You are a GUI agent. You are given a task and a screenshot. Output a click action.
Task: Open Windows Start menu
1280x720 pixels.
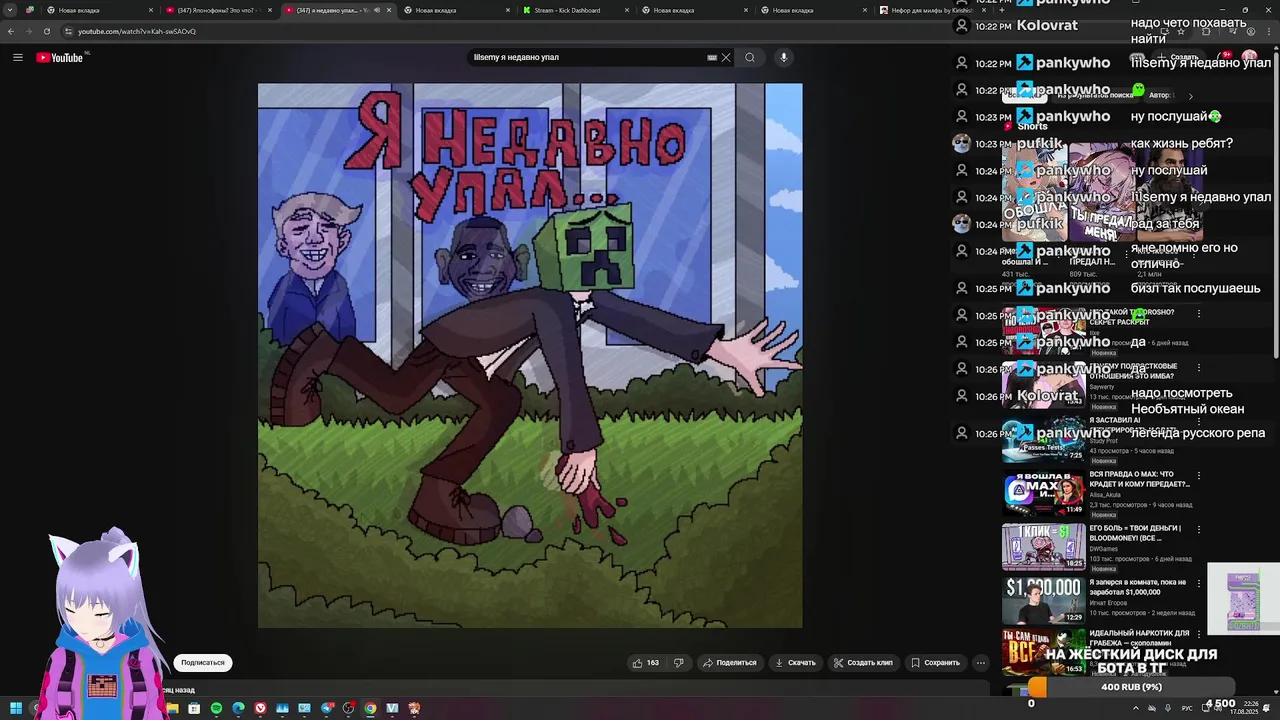(x=16, y=708)
